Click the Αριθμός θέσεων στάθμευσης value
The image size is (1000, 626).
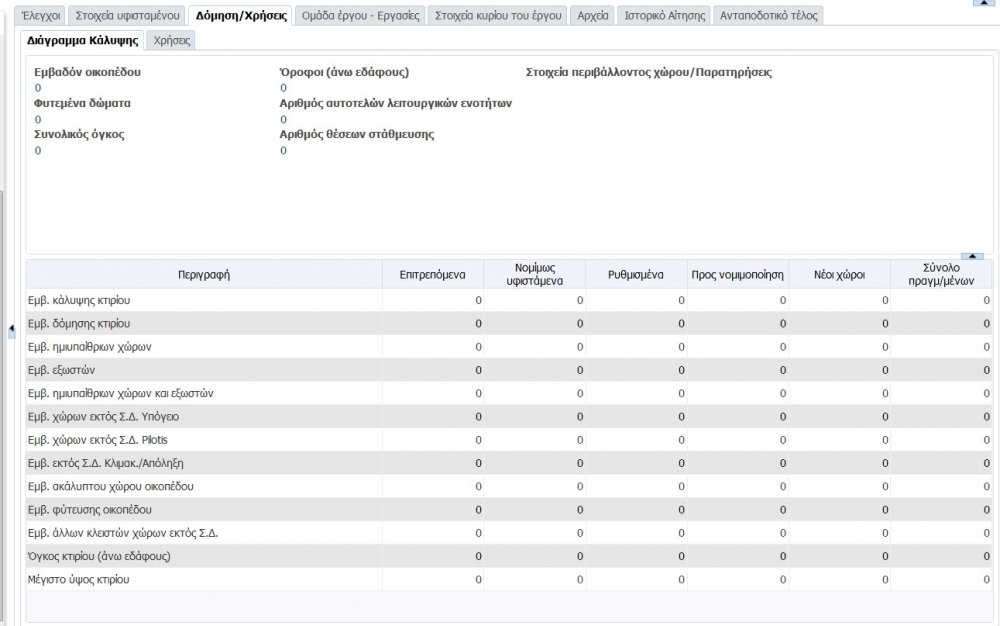point(283,151)
